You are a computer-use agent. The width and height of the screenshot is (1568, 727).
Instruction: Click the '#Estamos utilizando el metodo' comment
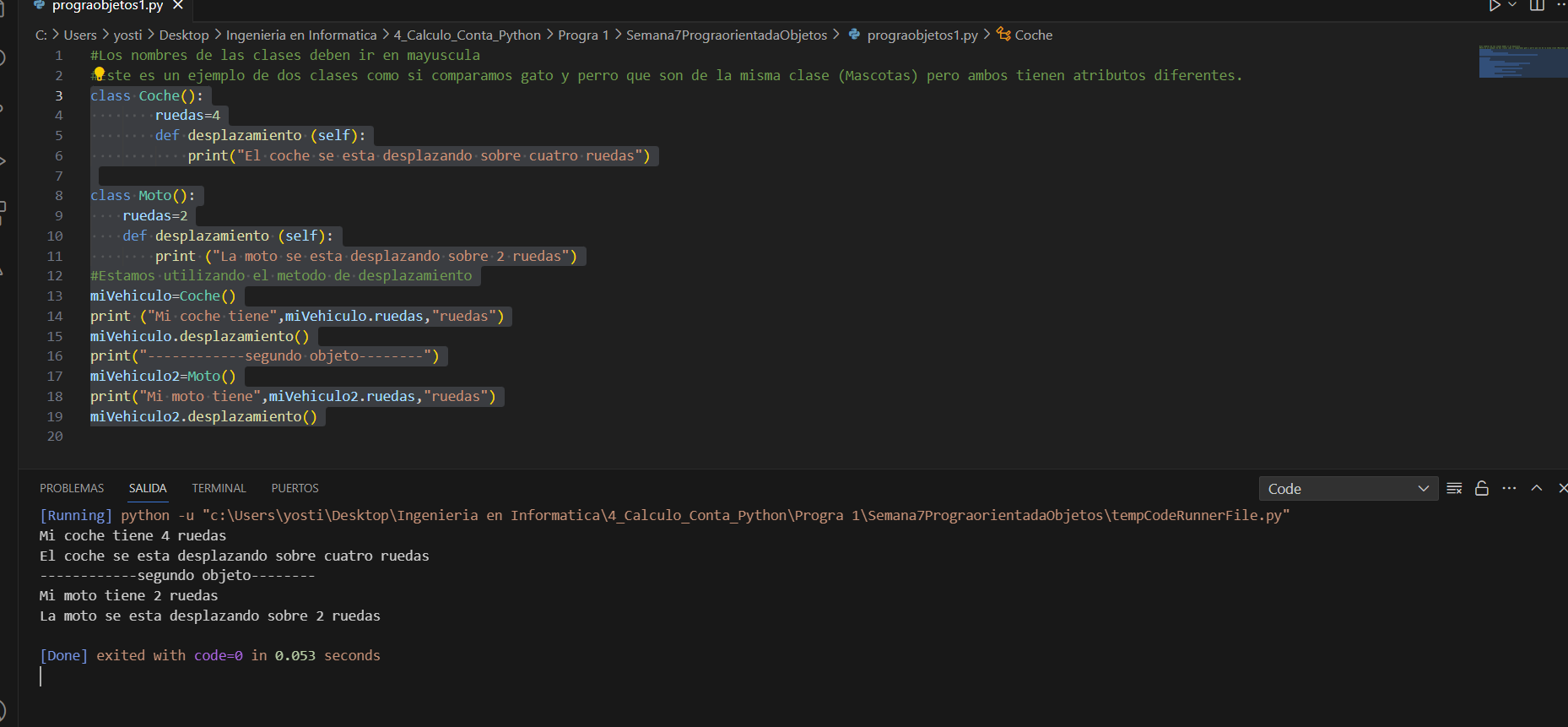point(281,275)
